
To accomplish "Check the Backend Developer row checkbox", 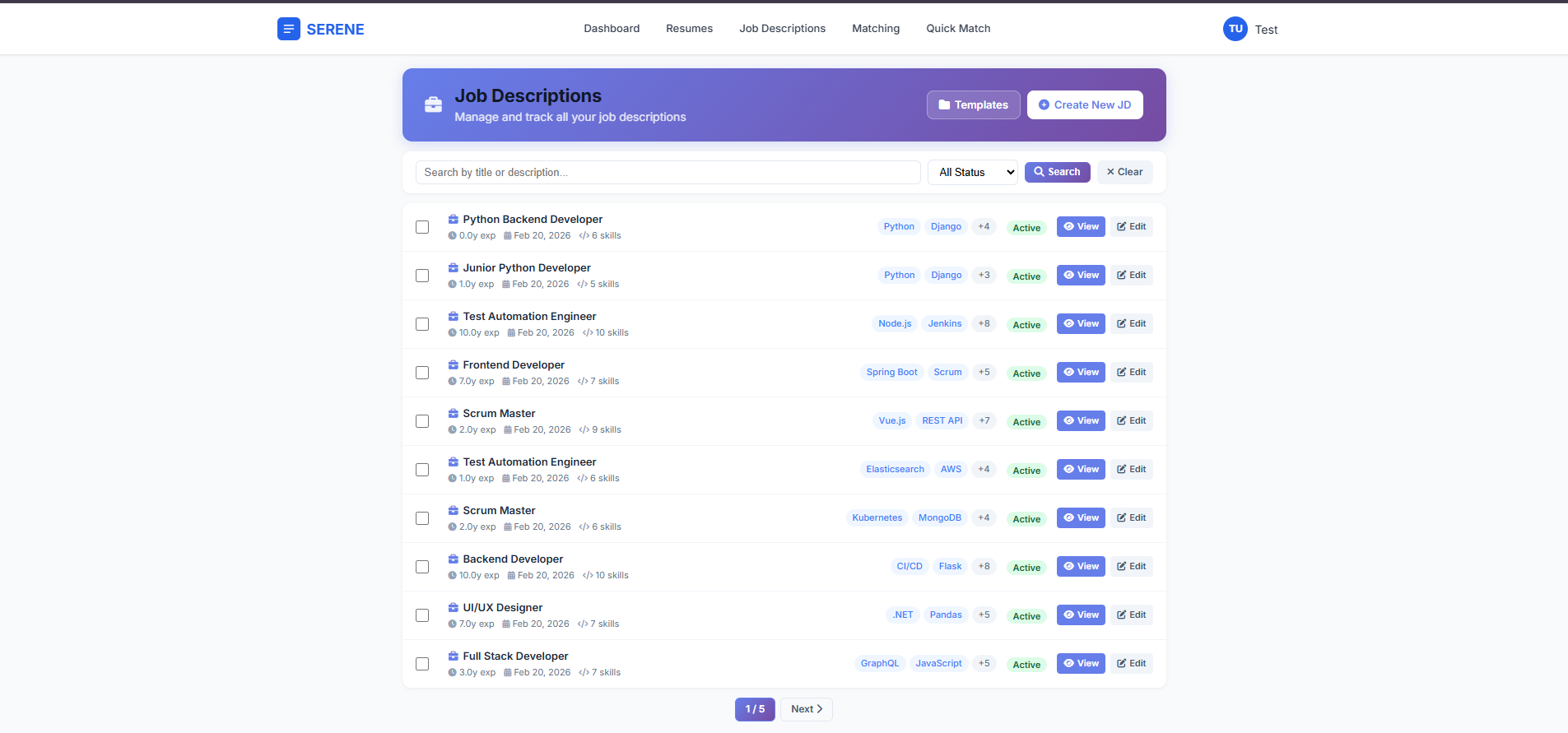I will (x=422, y=567).
